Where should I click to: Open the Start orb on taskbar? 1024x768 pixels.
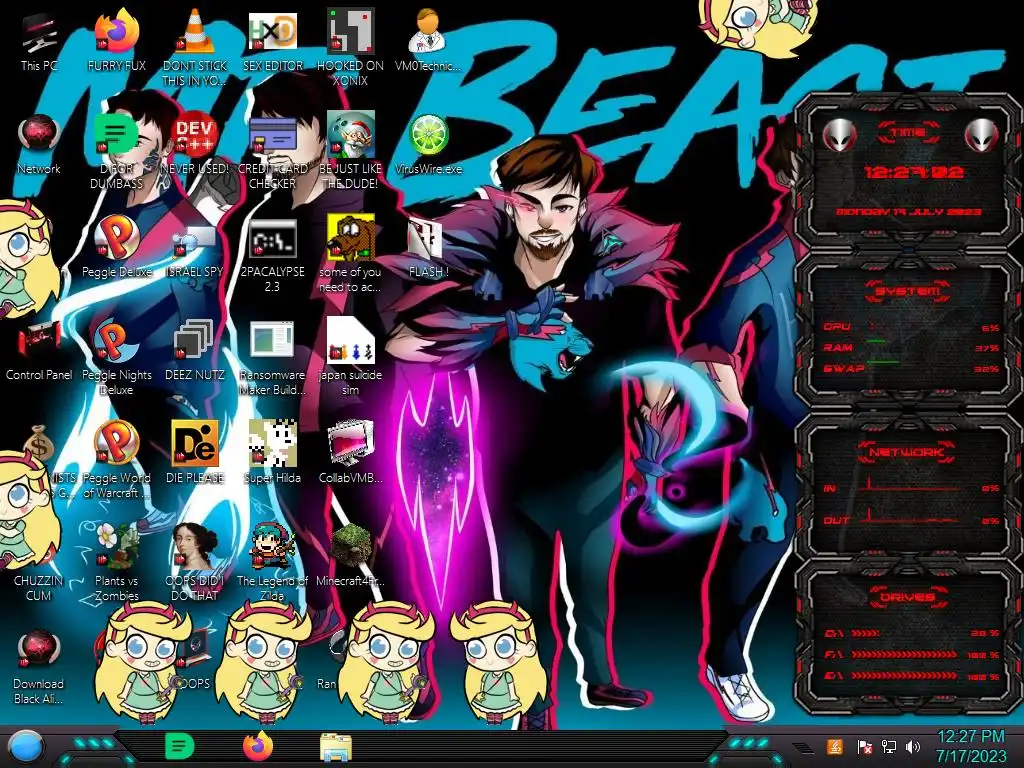27,748
